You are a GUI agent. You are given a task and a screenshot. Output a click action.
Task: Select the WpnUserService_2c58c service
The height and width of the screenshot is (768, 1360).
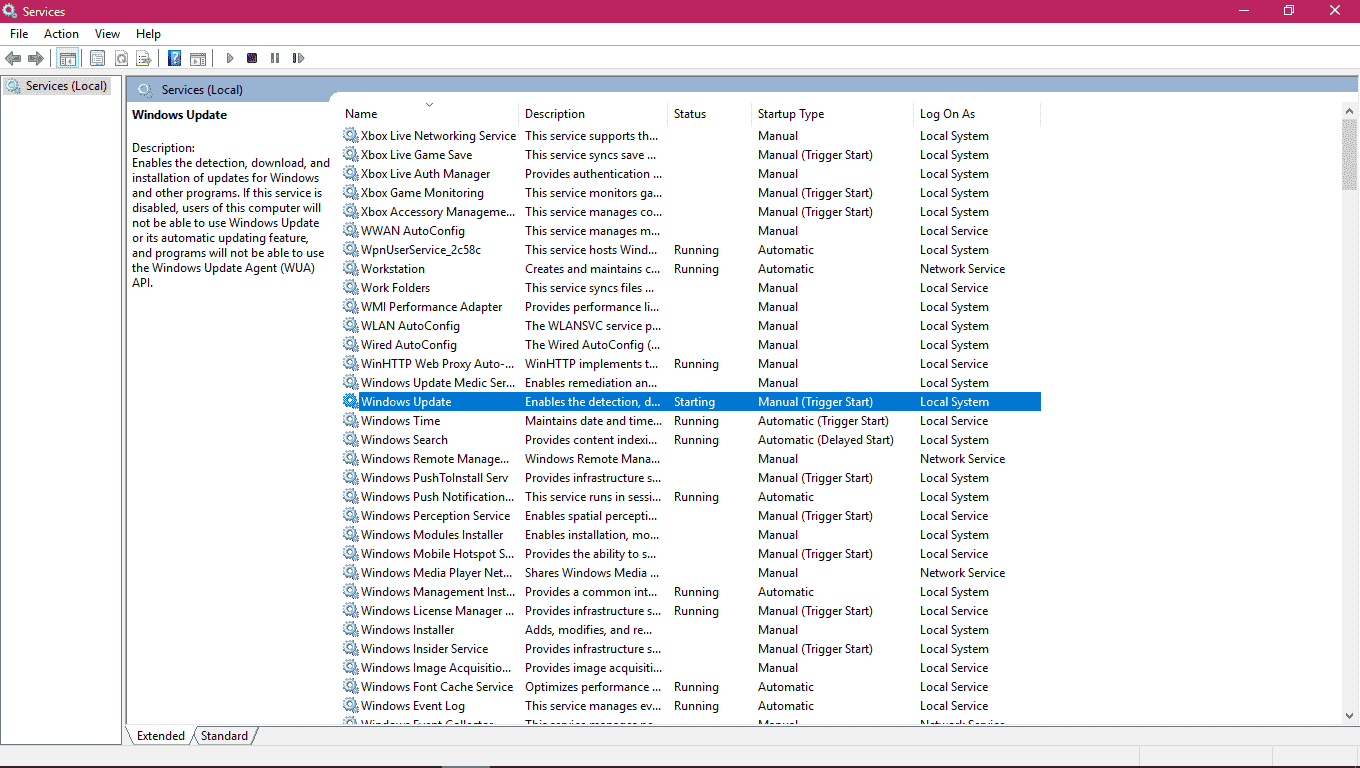691,250
